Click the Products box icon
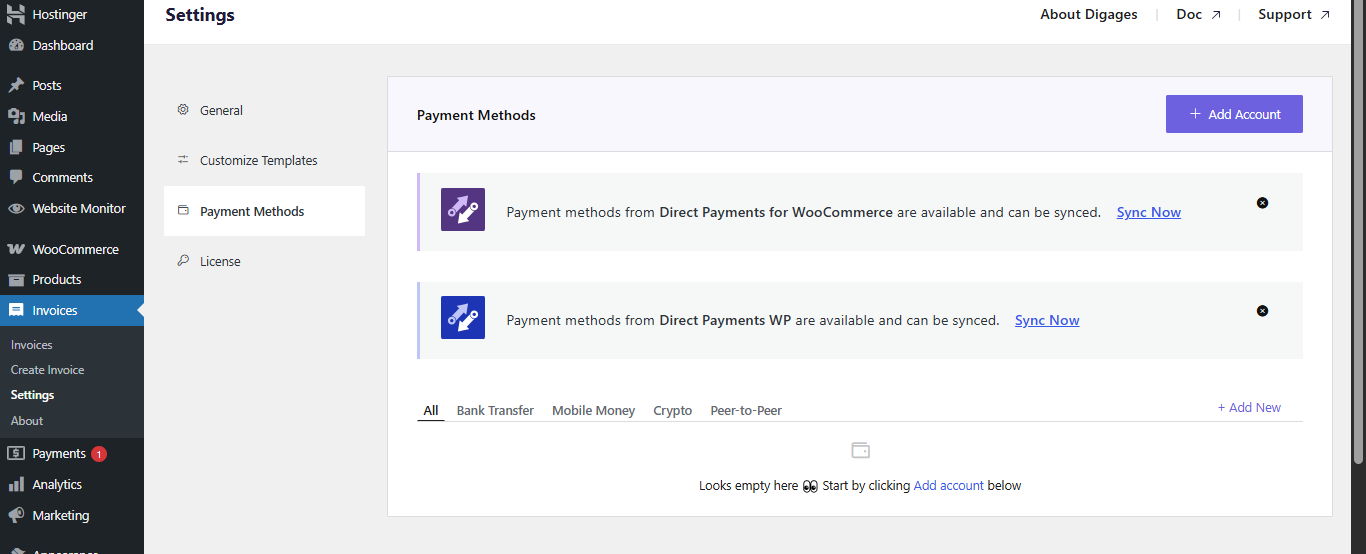The height and width of the screenshot is (554, 1366). [16, 279]
